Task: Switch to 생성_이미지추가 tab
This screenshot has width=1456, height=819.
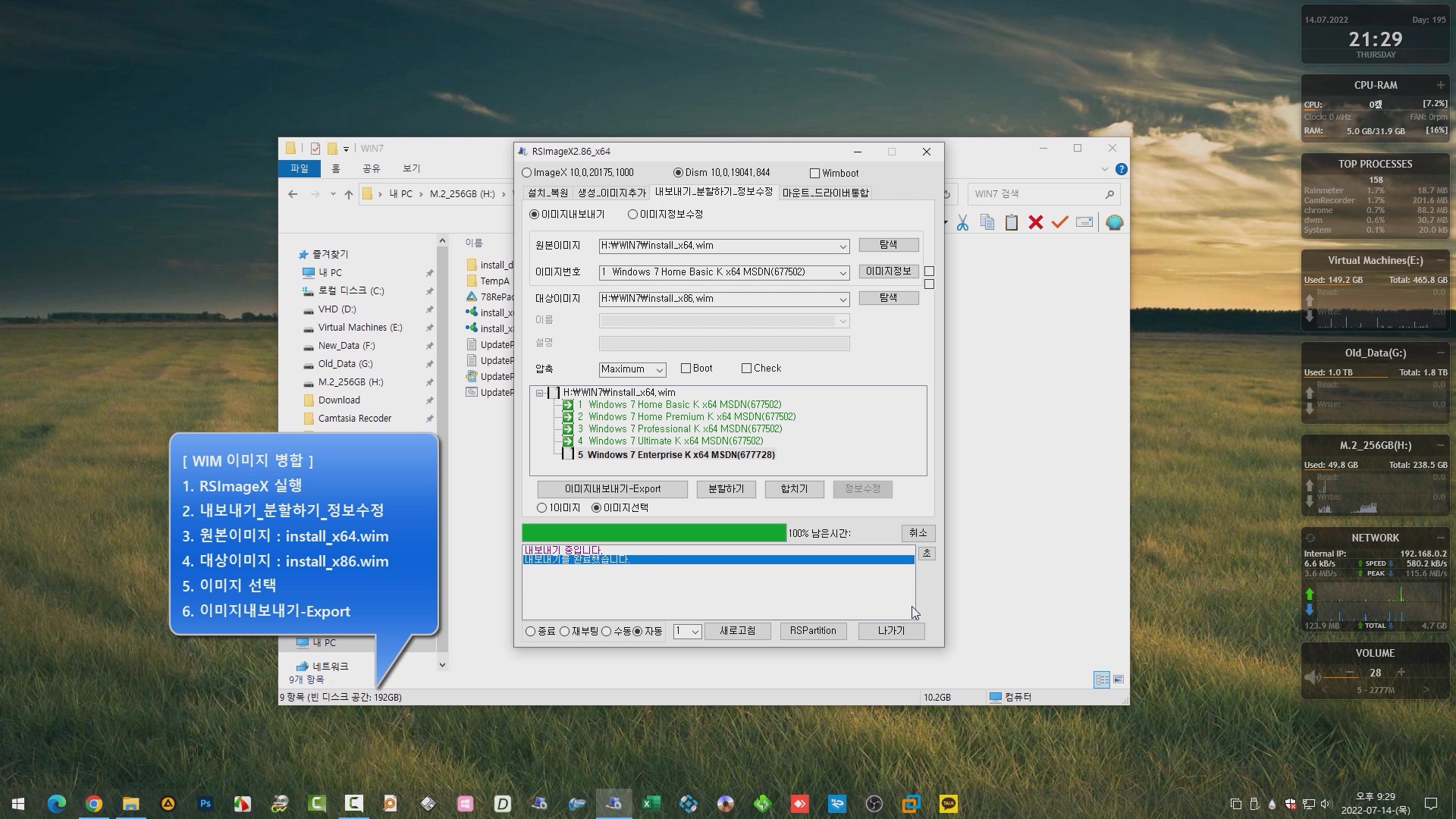Action: [611, 193]
